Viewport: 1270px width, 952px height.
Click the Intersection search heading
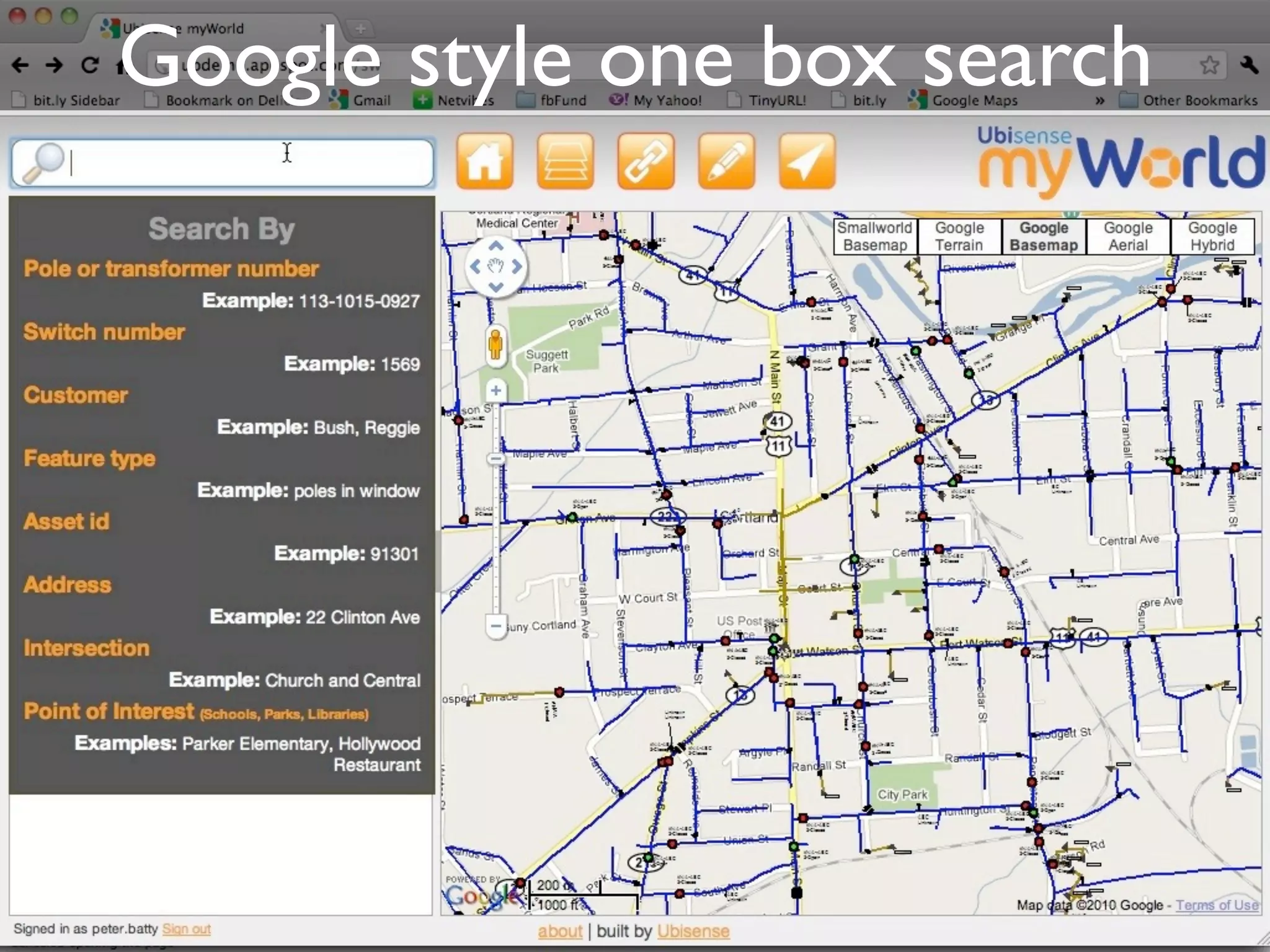pyautogui.click(x=87, y=648)
